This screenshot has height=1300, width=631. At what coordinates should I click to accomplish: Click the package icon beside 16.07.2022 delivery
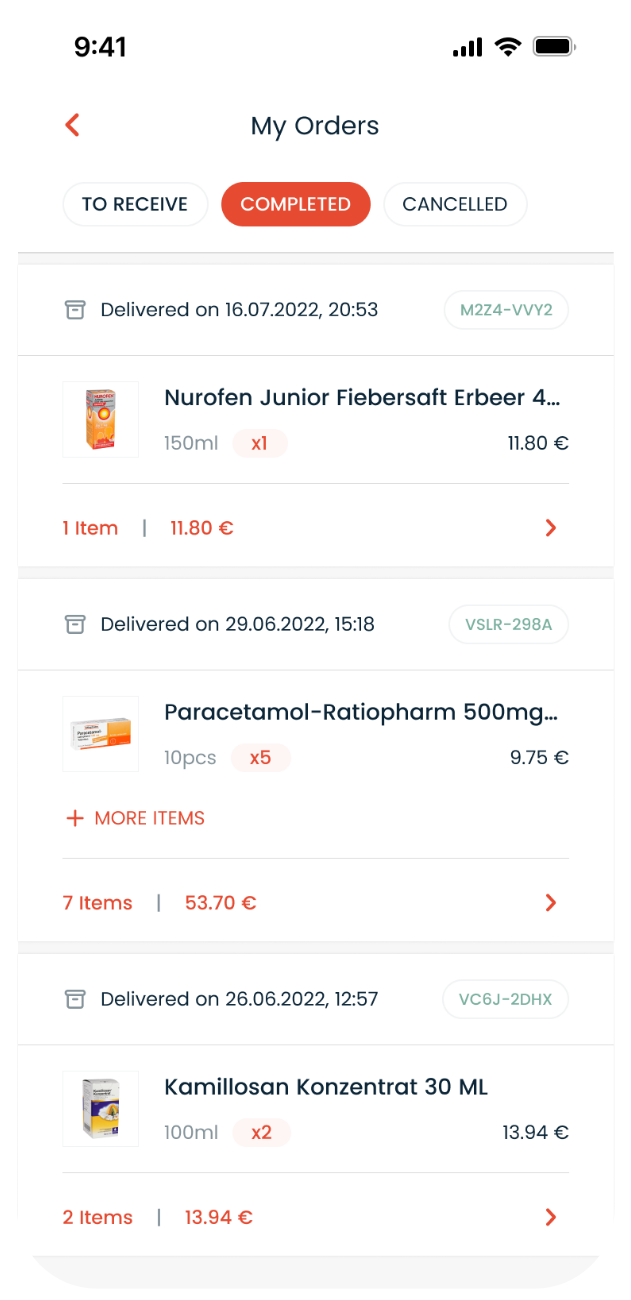[75, 310]
